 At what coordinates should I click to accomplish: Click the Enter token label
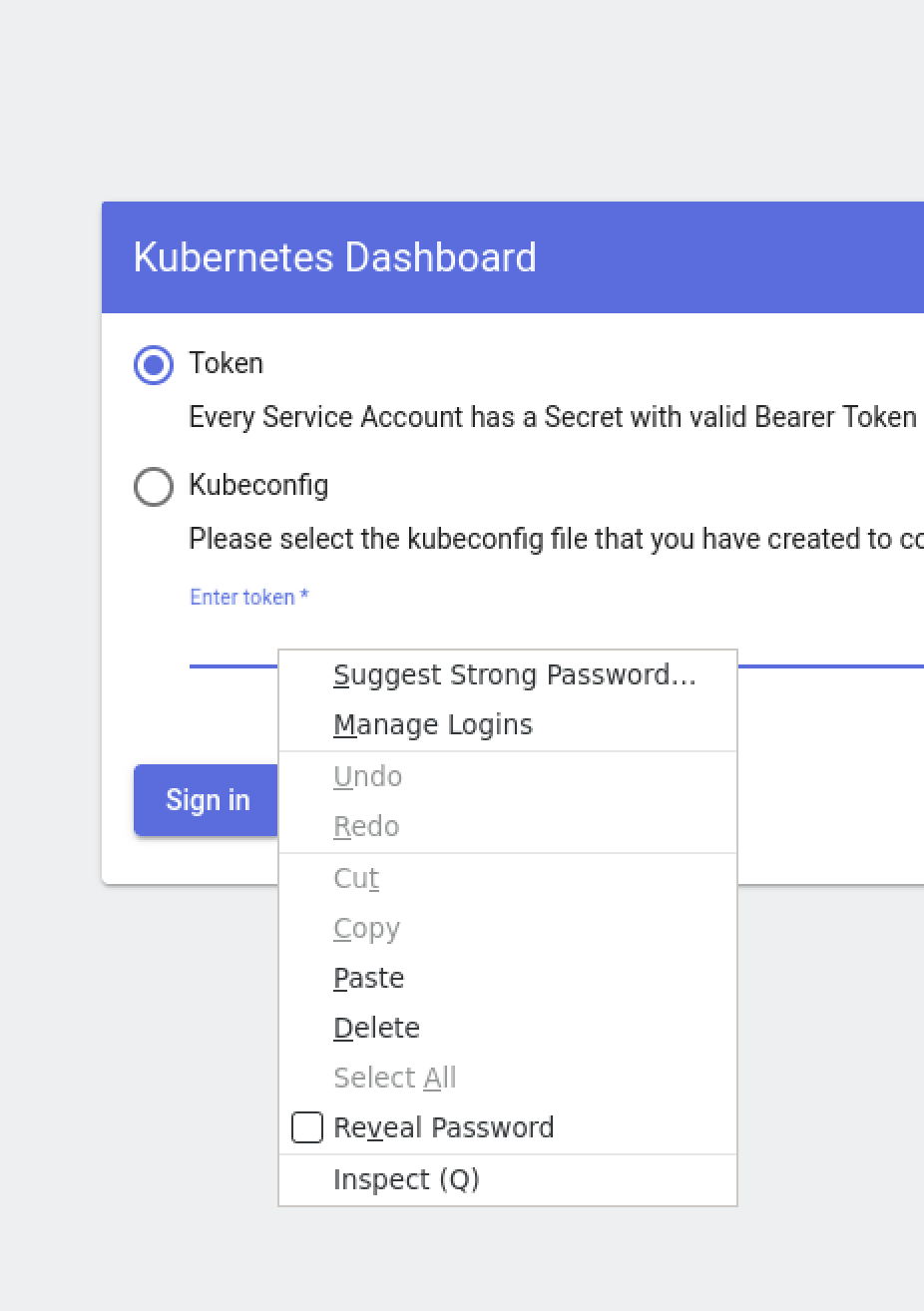248,597
